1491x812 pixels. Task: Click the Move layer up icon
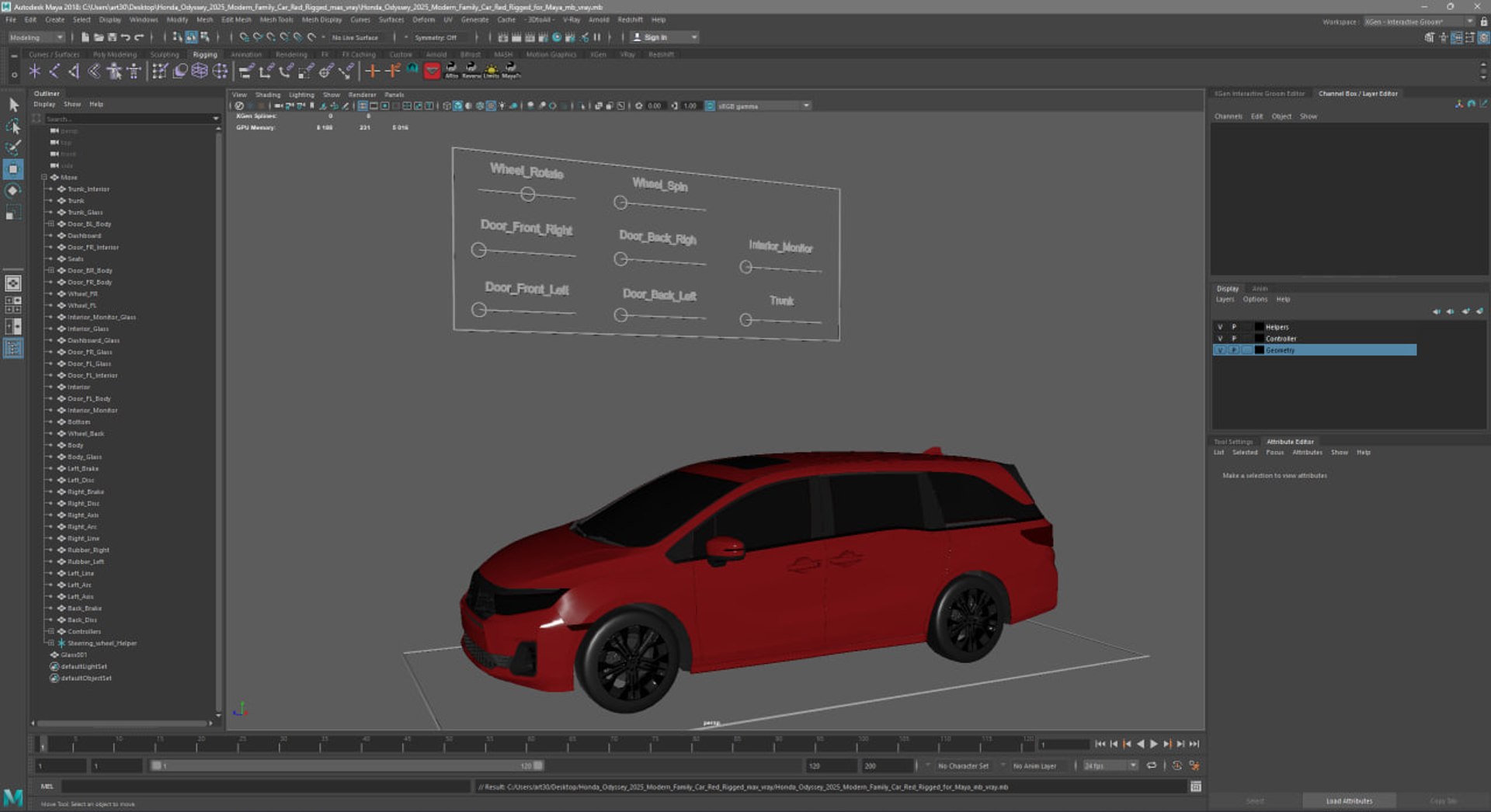[1436, 311]
